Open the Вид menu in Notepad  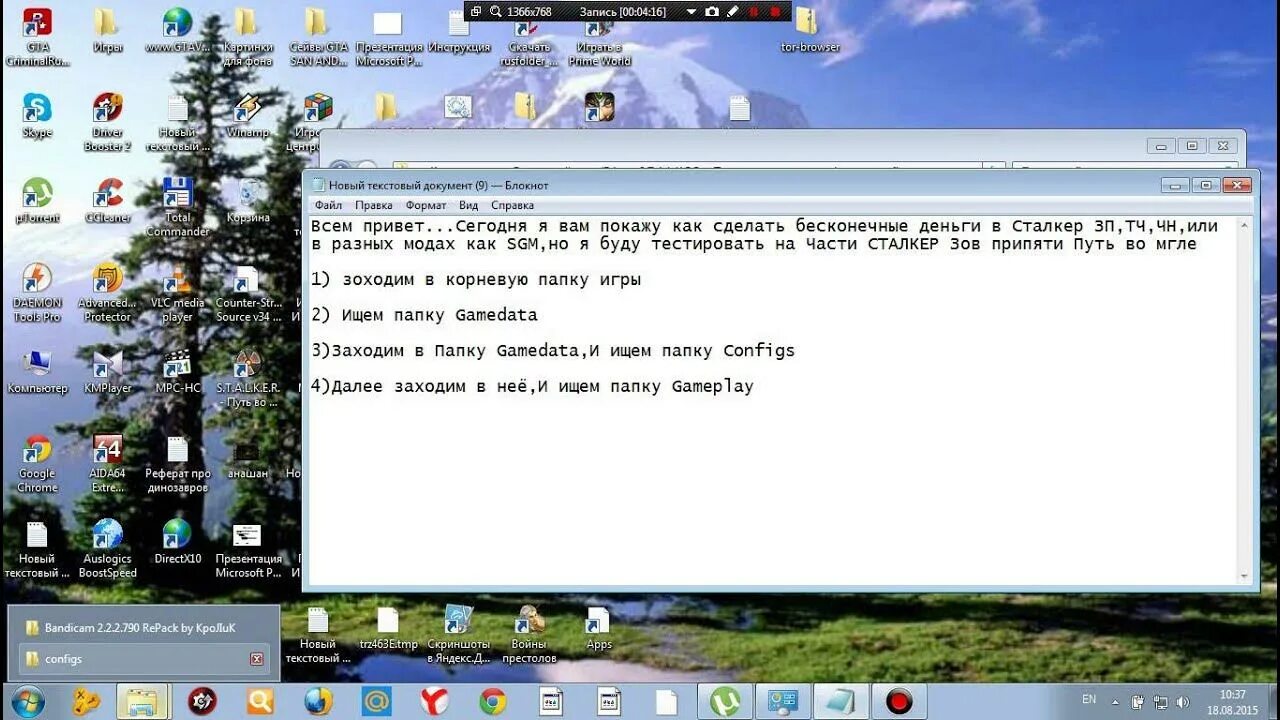tap(468, 205)
